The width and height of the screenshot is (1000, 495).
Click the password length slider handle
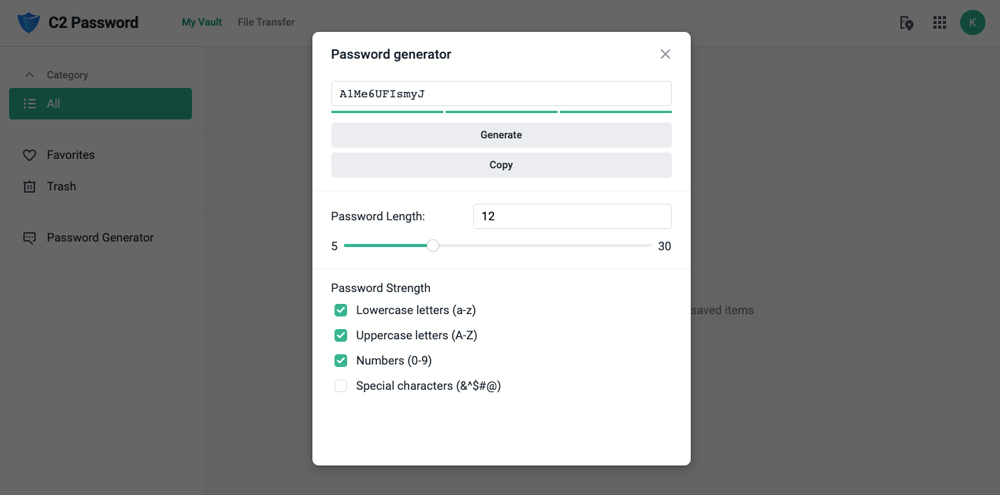(433, 246)
